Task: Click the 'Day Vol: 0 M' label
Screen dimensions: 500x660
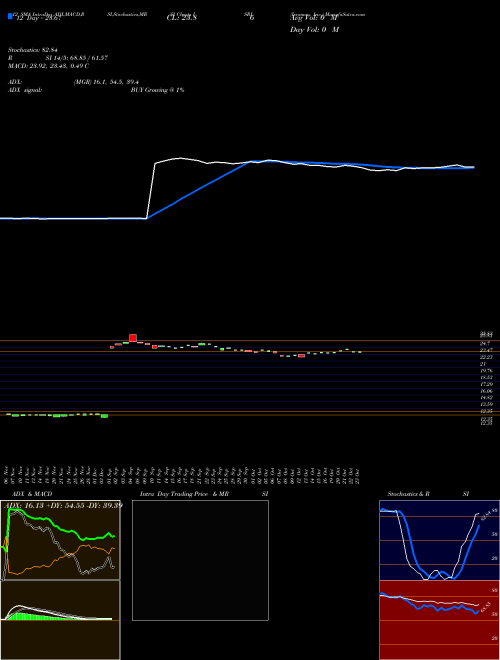Action: [x=314, y=30]
